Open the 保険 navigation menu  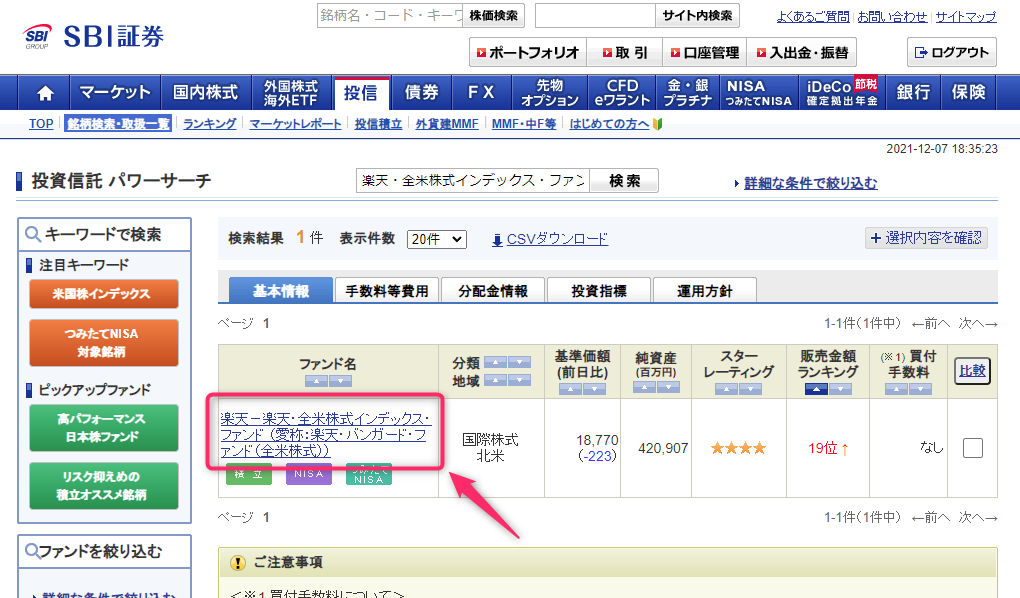click(969, 93)
